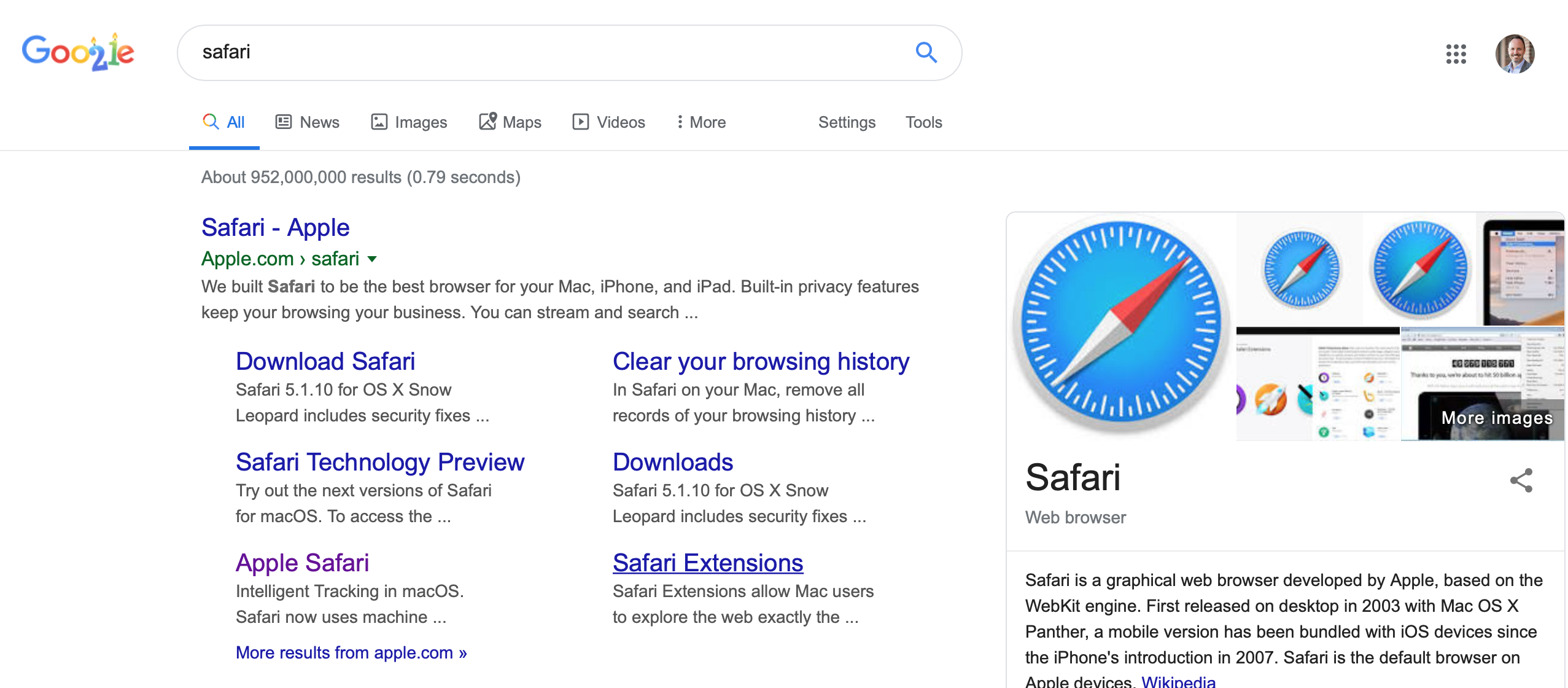Expand the More search options menu
Image resolution: width=1568 pixels, height=688 pixels.
[701, 122]
